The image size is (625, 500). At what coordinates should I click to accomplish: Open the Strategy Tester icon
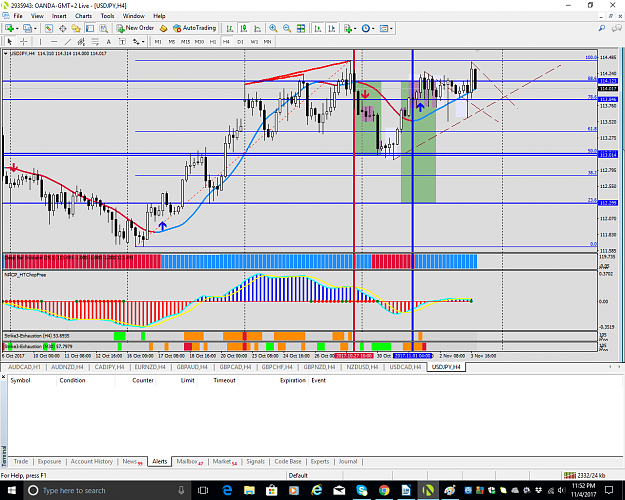tap(104, 28)
